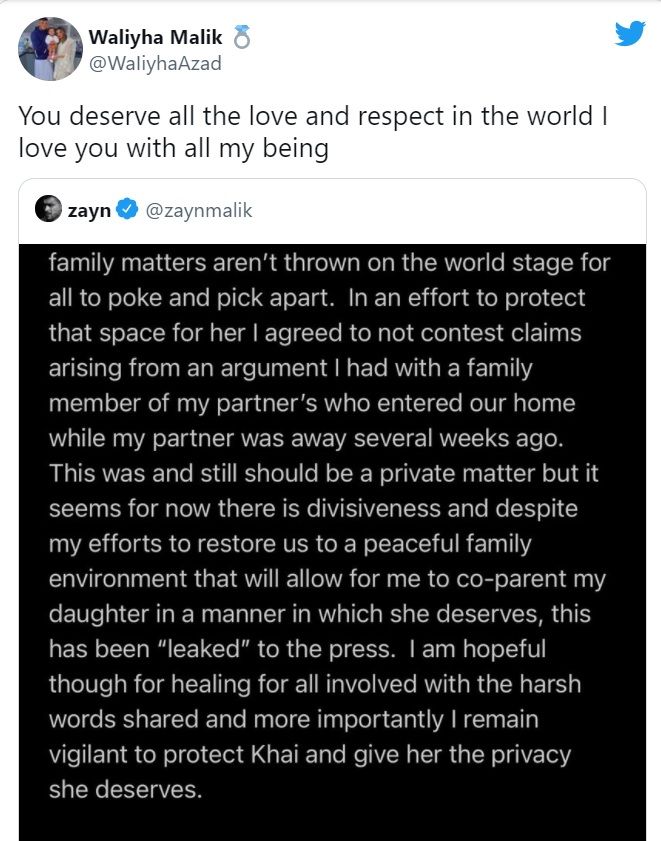The image size is (661, 841).
Task: Click the tweet line "love you with all my being"
Action: point(173,147)
